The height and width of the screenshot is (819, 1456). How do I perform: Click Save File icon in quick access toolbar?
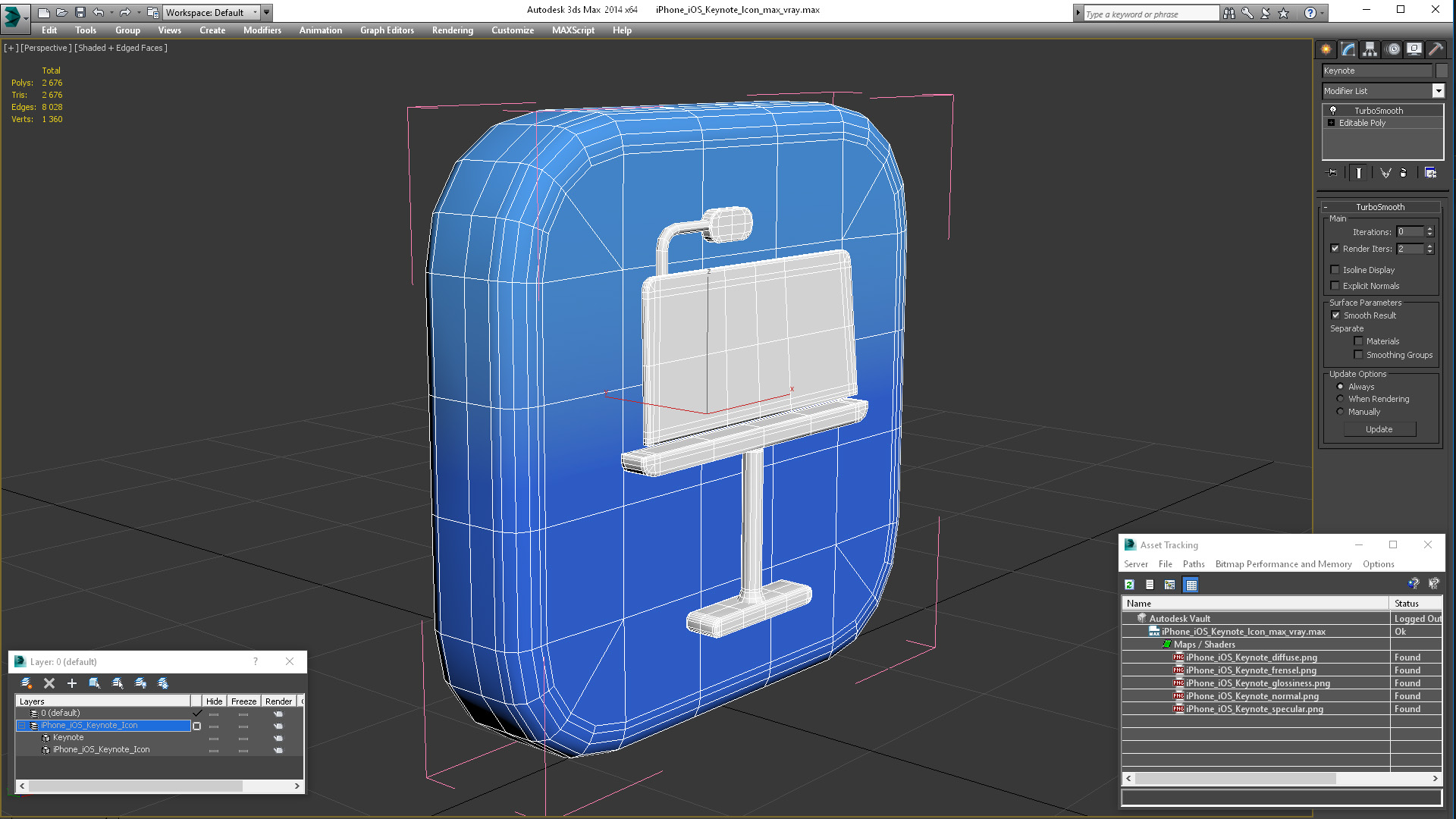point(80,12)
